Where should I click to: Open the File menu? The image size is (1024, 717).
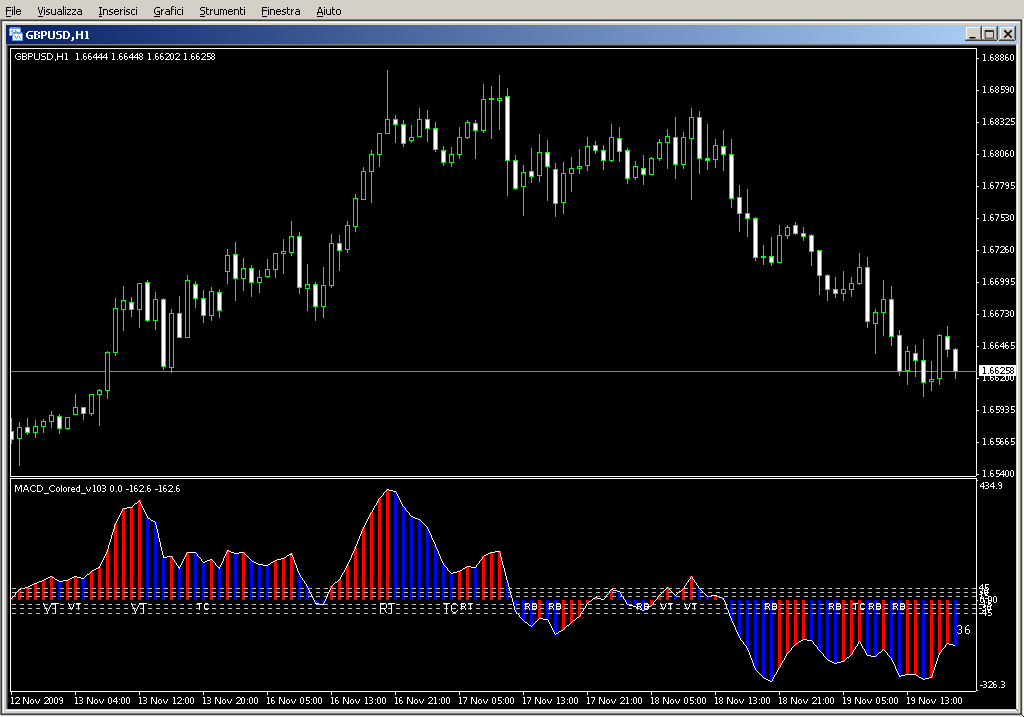(13, 11)
